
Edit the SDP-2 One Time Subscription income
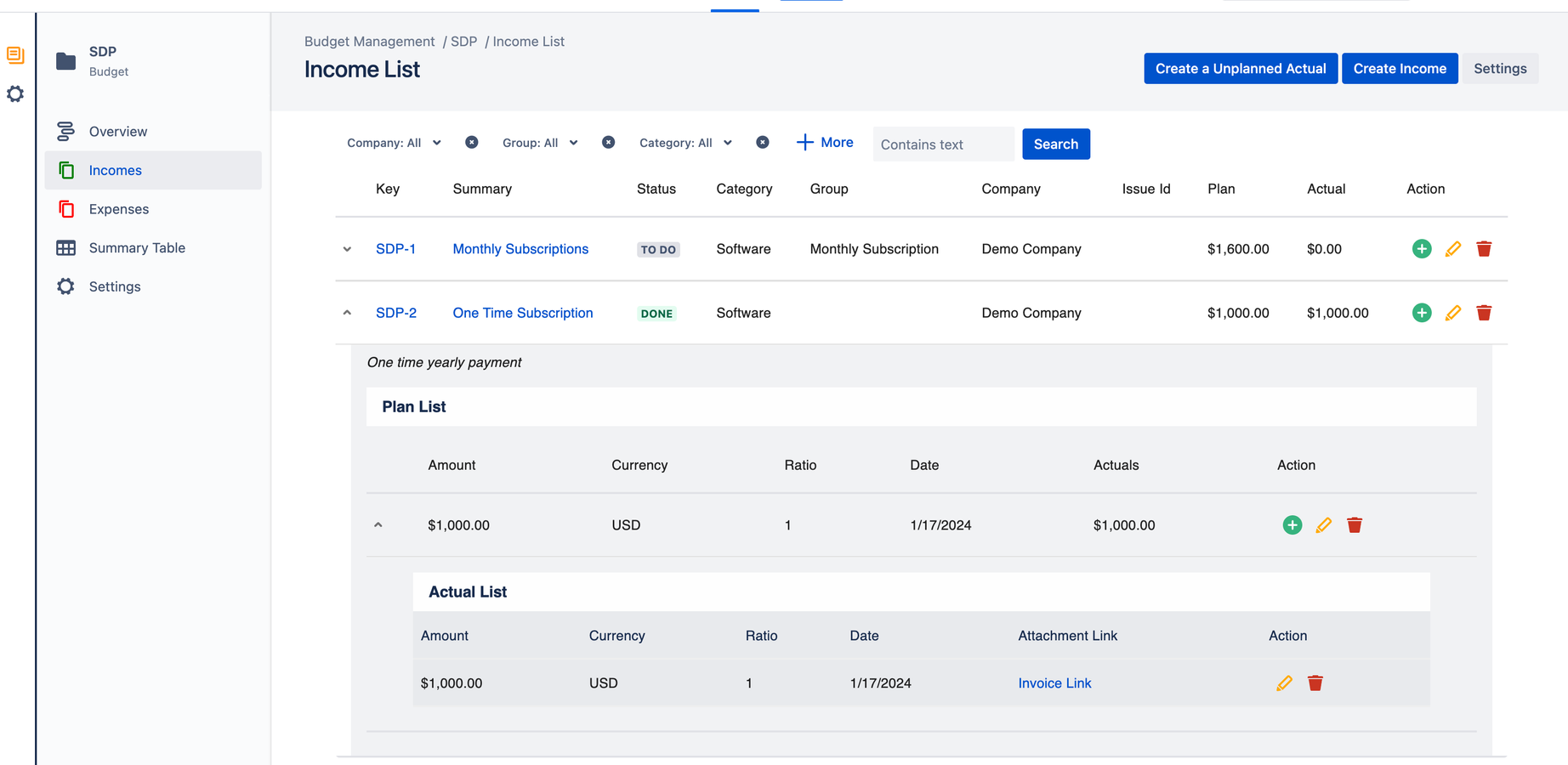pyautogui.click(x=1453, y=313)
